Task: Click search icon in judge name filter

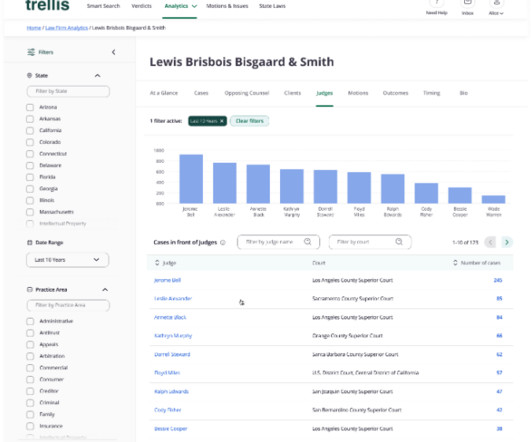Action: [307, 241]
